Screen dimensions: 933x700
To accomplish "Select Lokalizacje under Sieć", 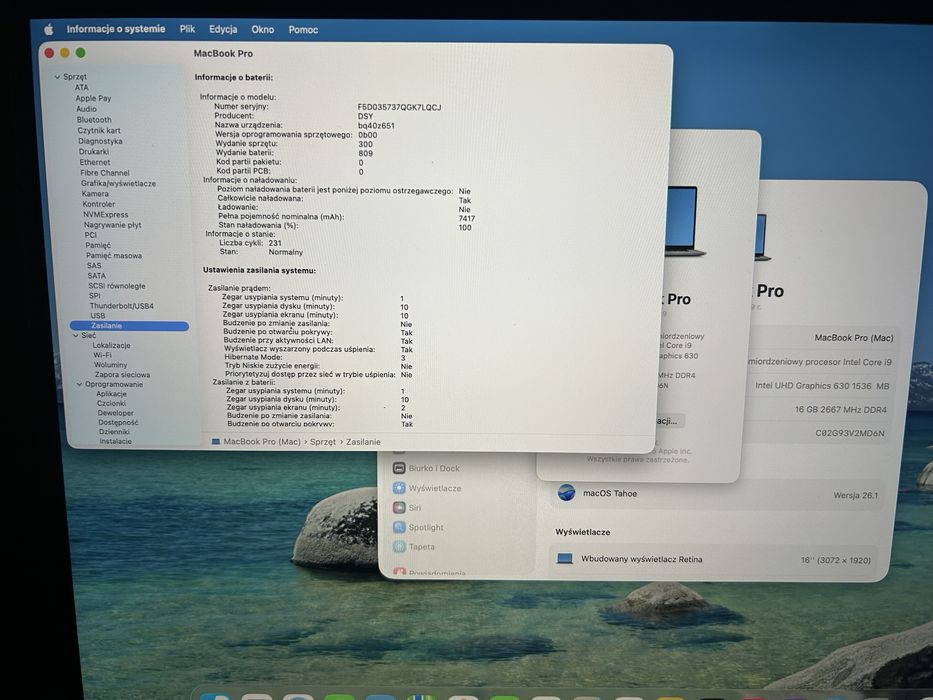I will [x=111, y=345].
